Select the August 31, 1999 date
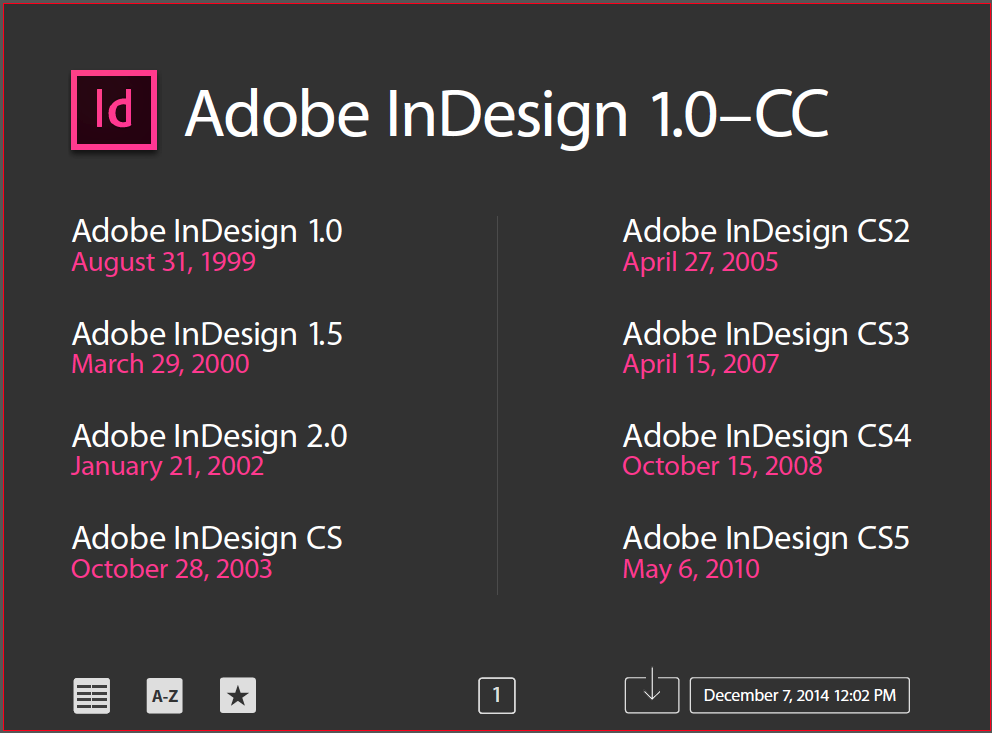This screenshot has height=733, width=992. point(164,262)
